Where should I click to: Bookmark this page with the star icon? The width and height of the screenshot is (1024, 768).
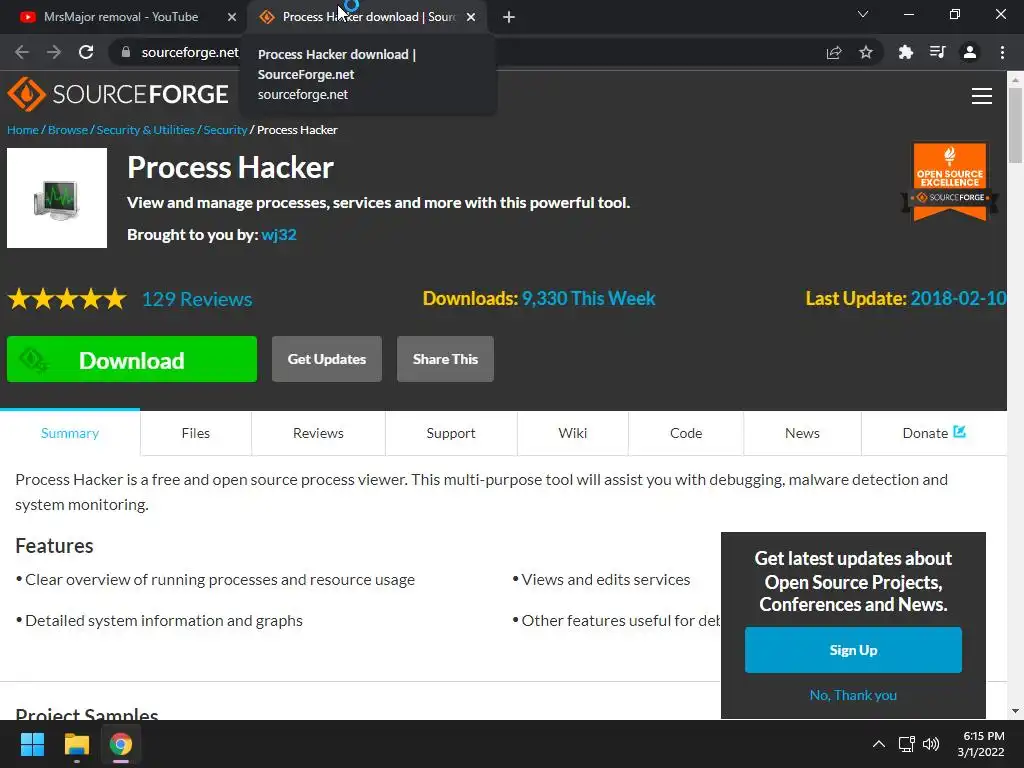(866, 52)
